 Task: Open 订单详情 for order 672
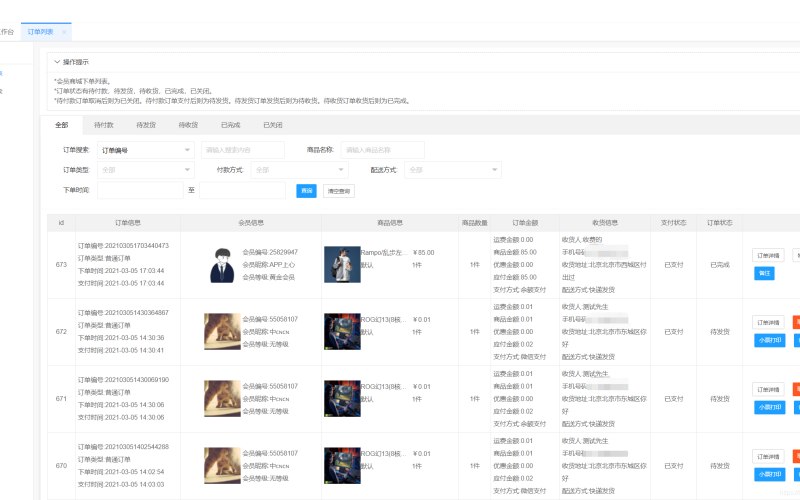tap(768, 322)
